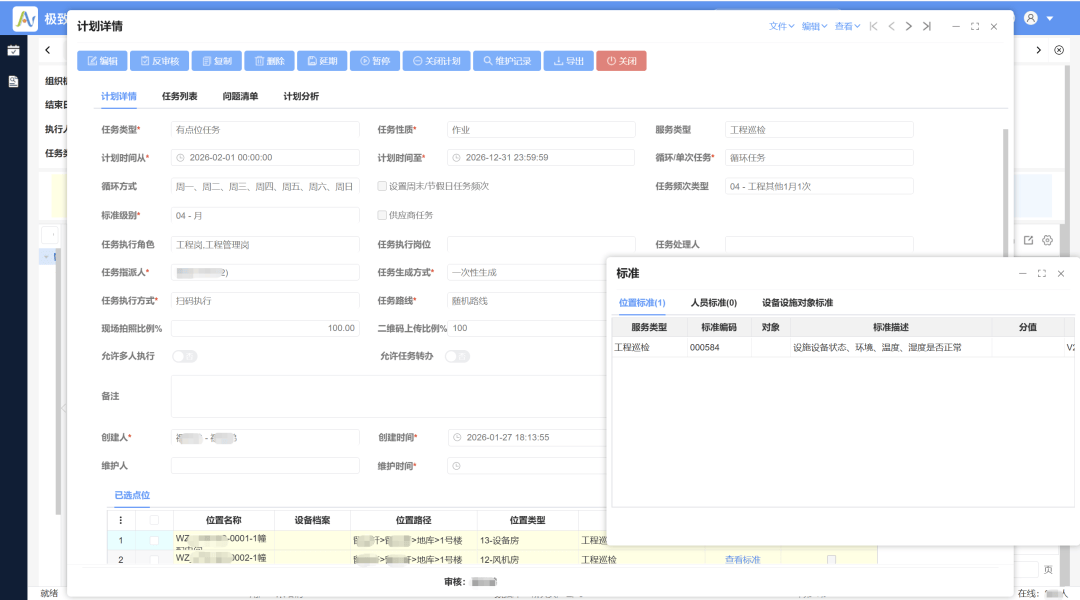The width and height of the screenshot is (1080, 600).
Task: Open the 编辑 dropdown menu in title bar
Action: 814,26
